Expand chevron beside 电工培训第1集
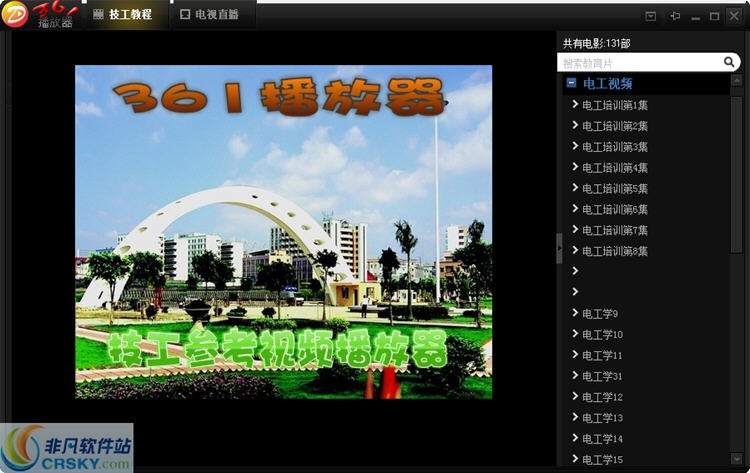 (575, 104)
